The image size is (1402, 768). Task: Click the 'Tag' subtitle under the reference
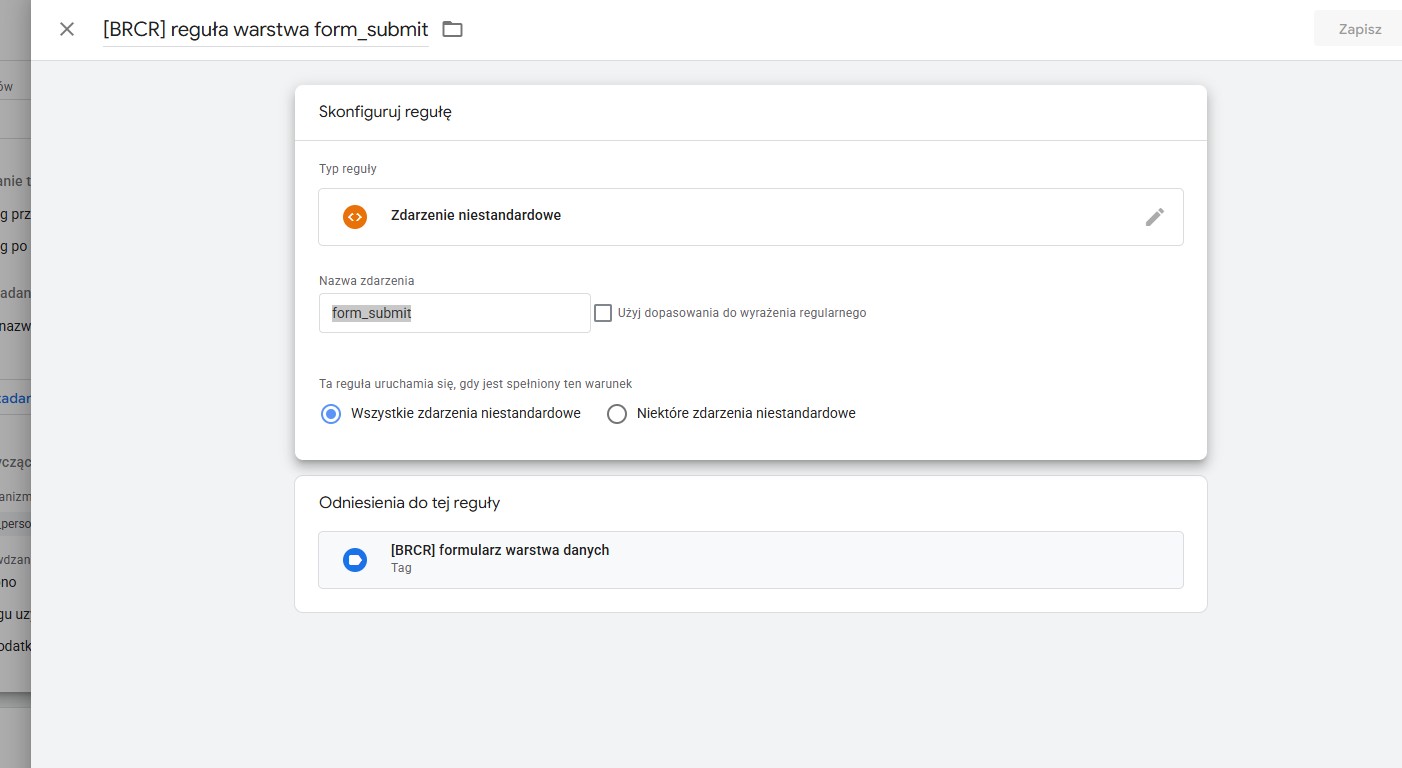(x=401, y=568)
